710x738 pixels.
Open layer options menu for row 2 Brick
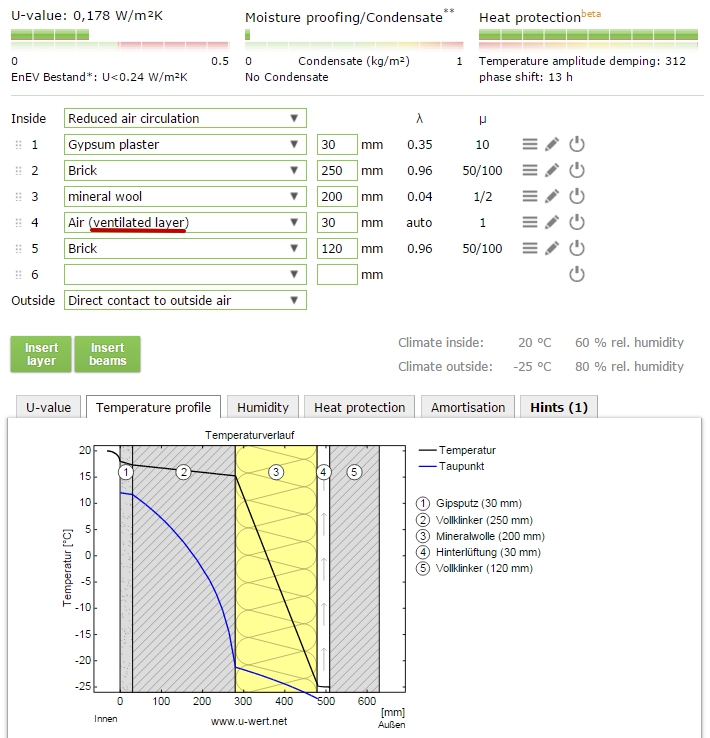click(530, 170)
